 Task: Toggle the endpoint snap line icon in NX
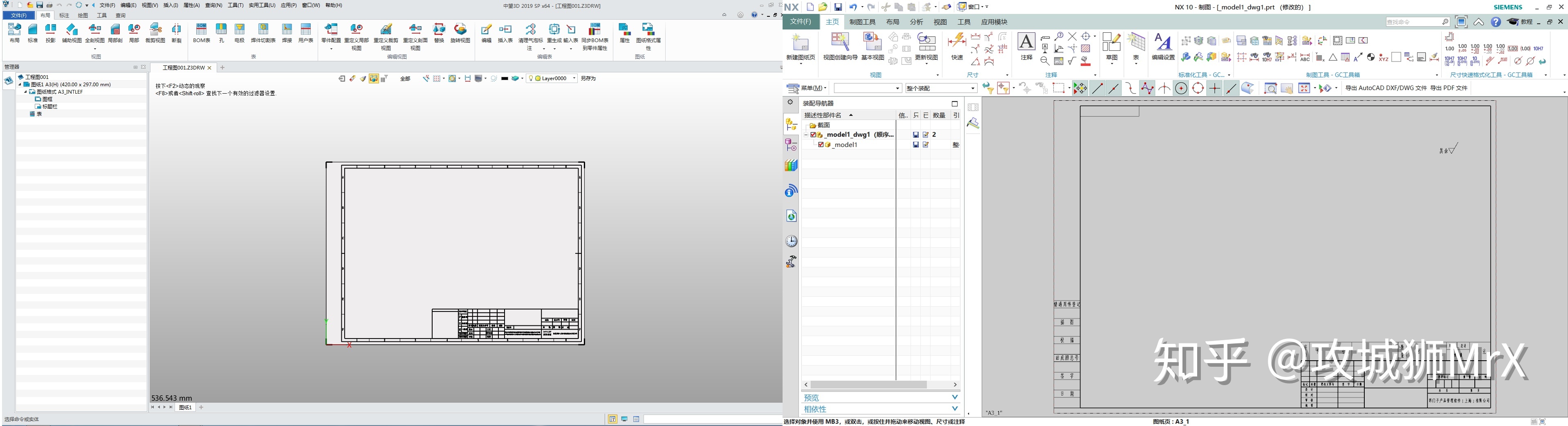pyautogui.click(x=1097, y=88)
